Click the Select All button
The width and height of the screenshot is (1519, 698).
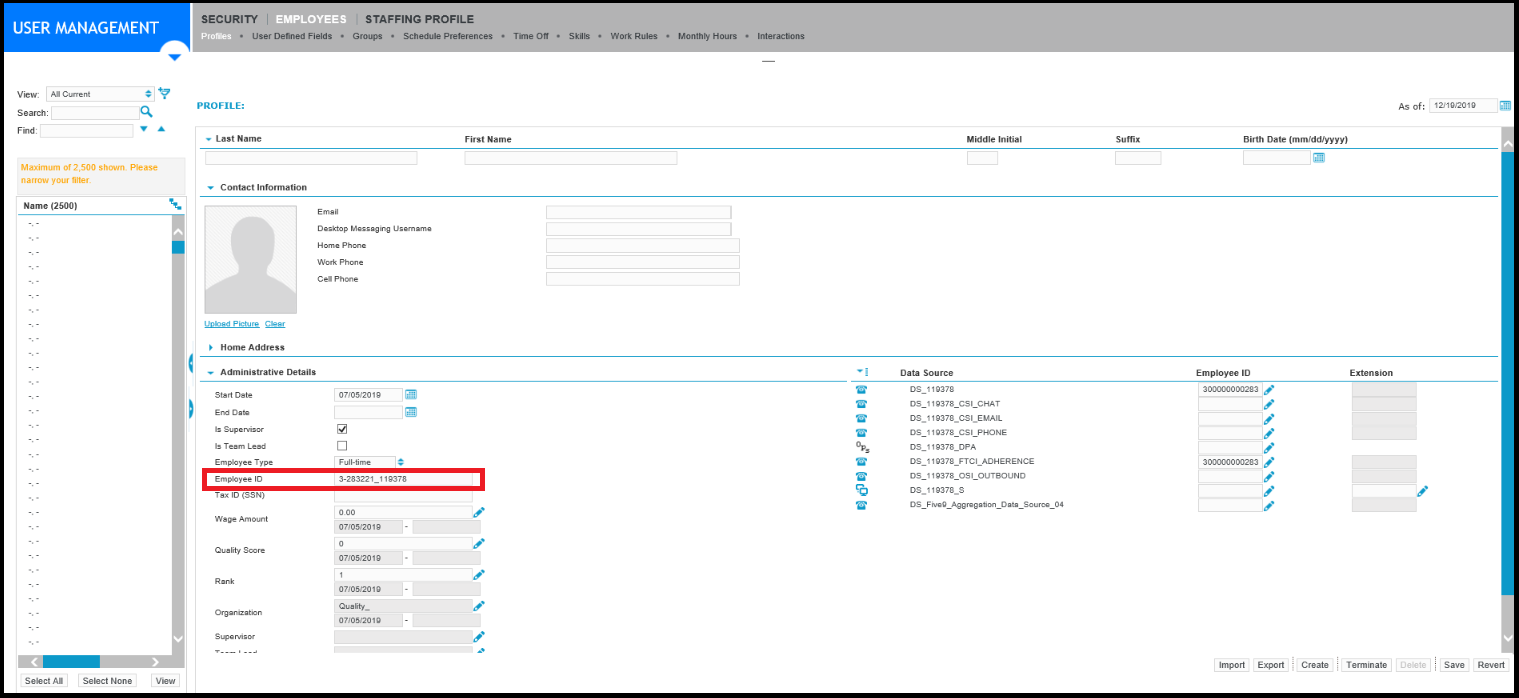point(44,681)
